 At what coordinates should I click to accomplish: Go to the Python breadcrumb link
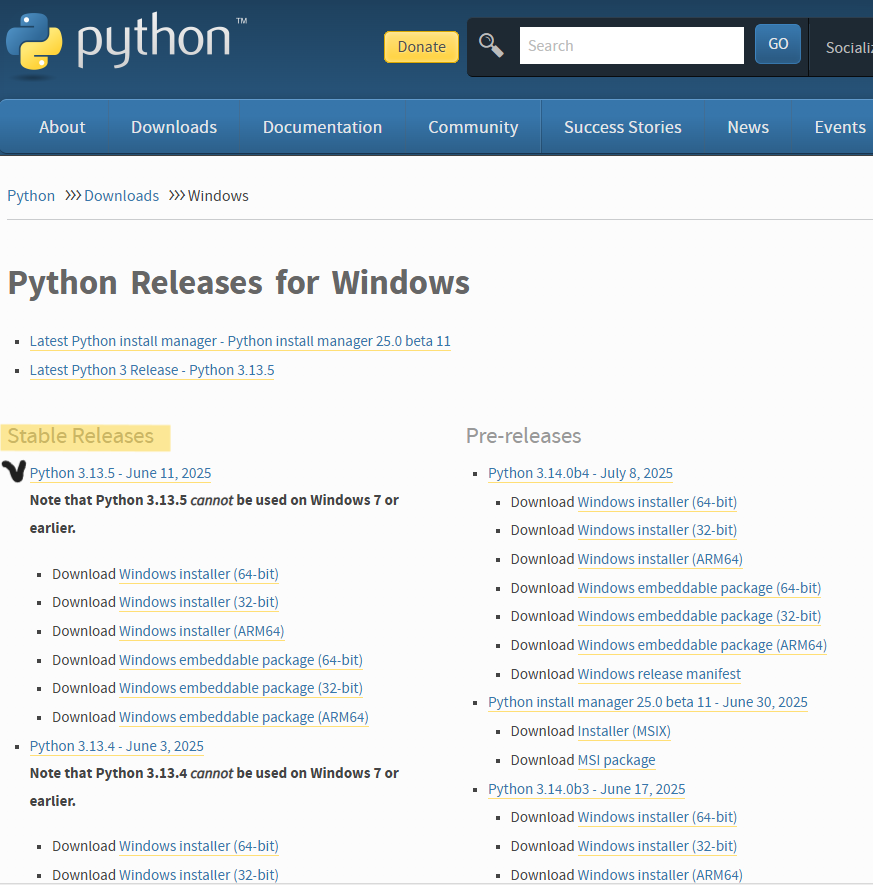click(x=31, y=196)
